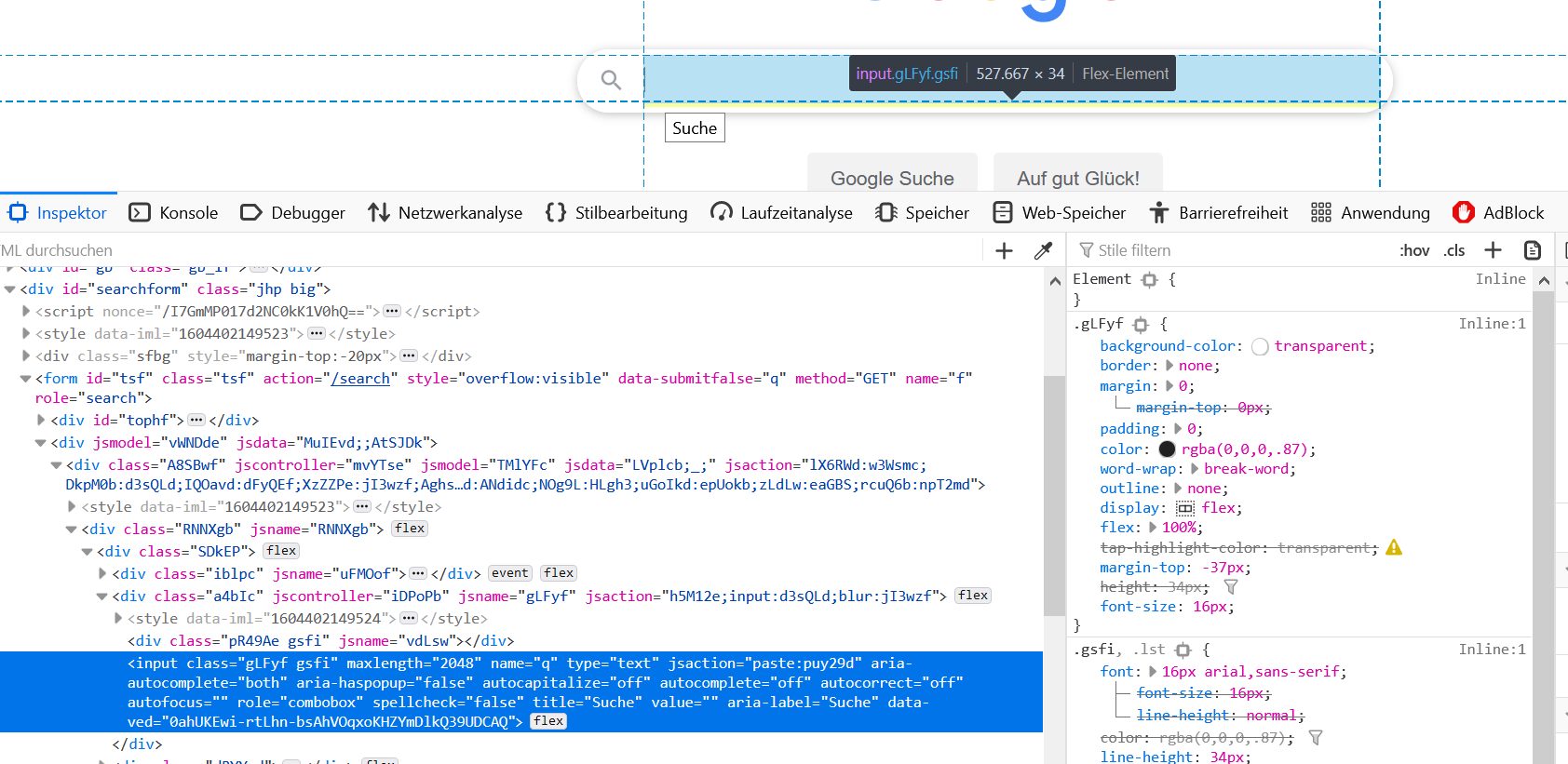The image size is (1568, 764).
Task: Add a new style rule with plus icon
Action: pyautogui.click(x=1493, y=249)
